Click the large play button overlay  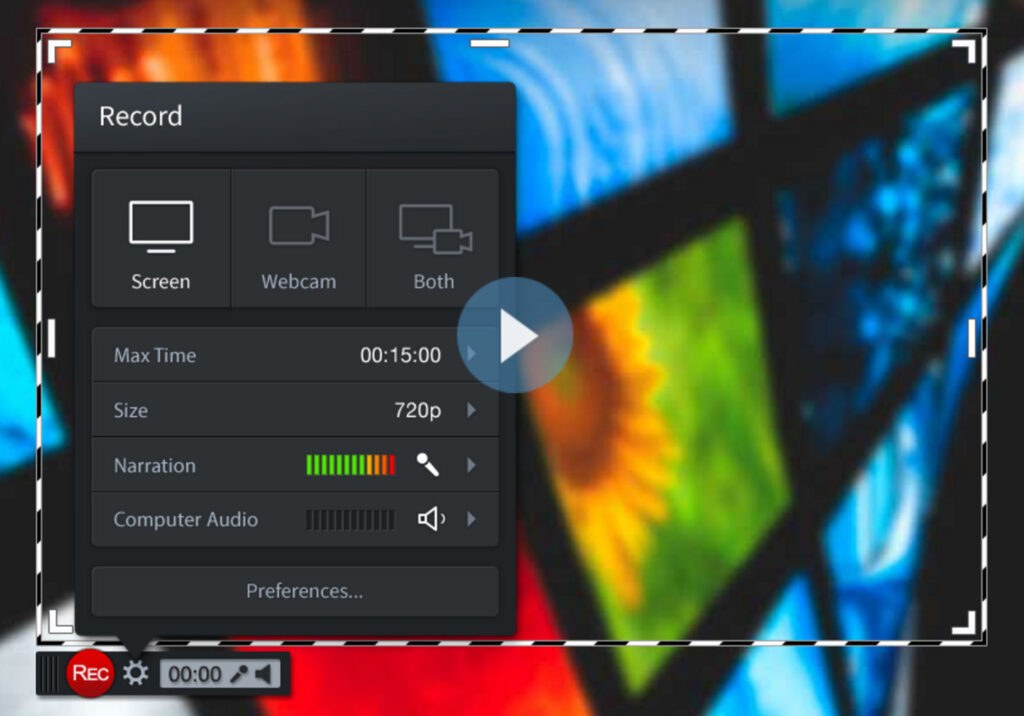click(x=515, y=335)
